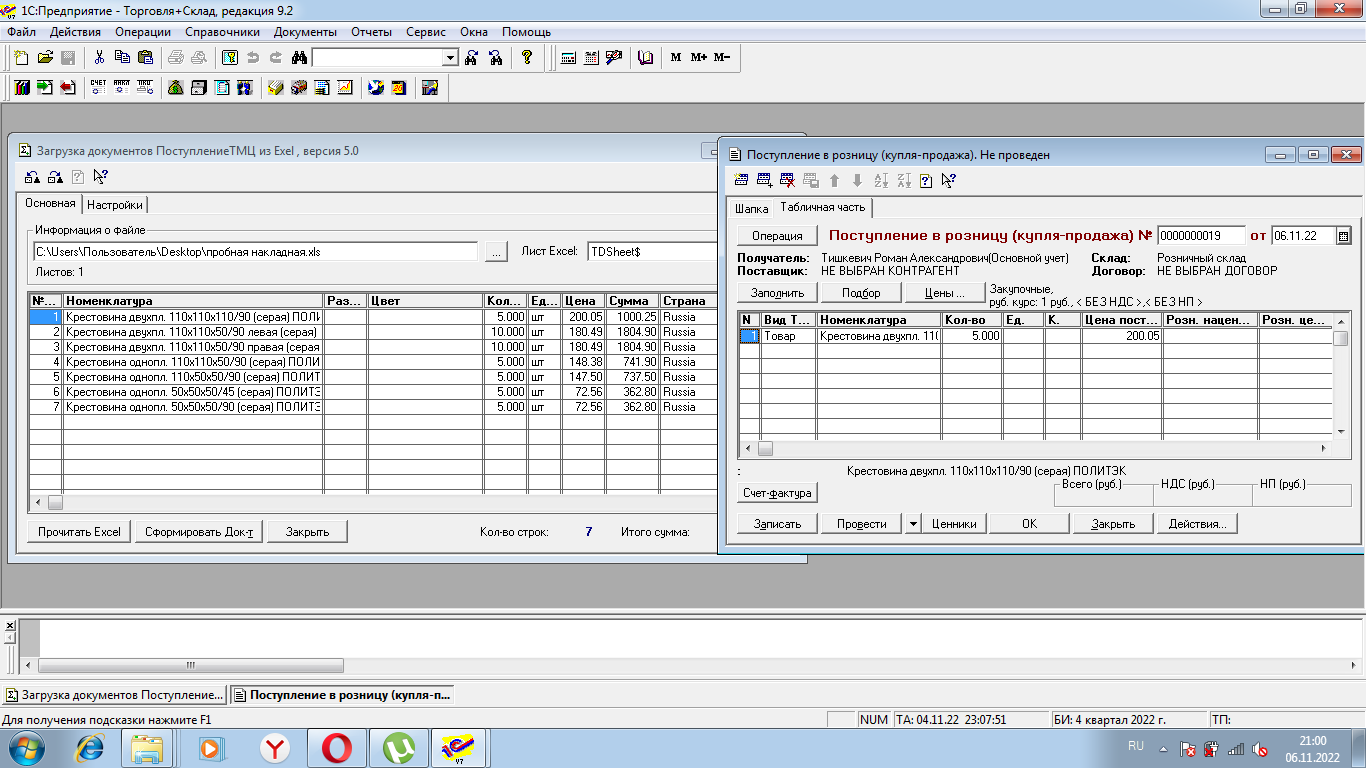This screenshot has width=1366, height=768.
Task: Open the dropdown arrow next to Провести
Action: click(x=913, y=524)
